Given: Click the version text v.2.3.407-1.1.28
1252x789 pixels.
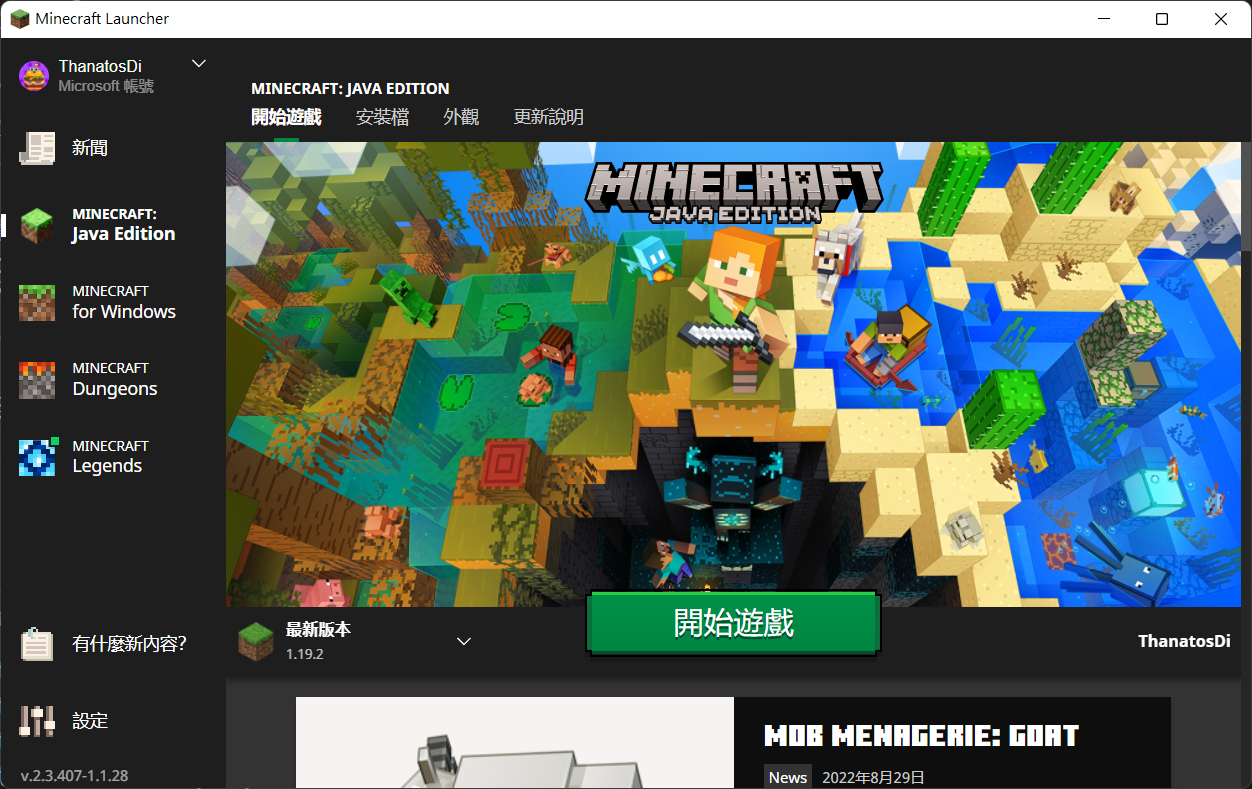Looking at the screenshot, I should [74, 776].
